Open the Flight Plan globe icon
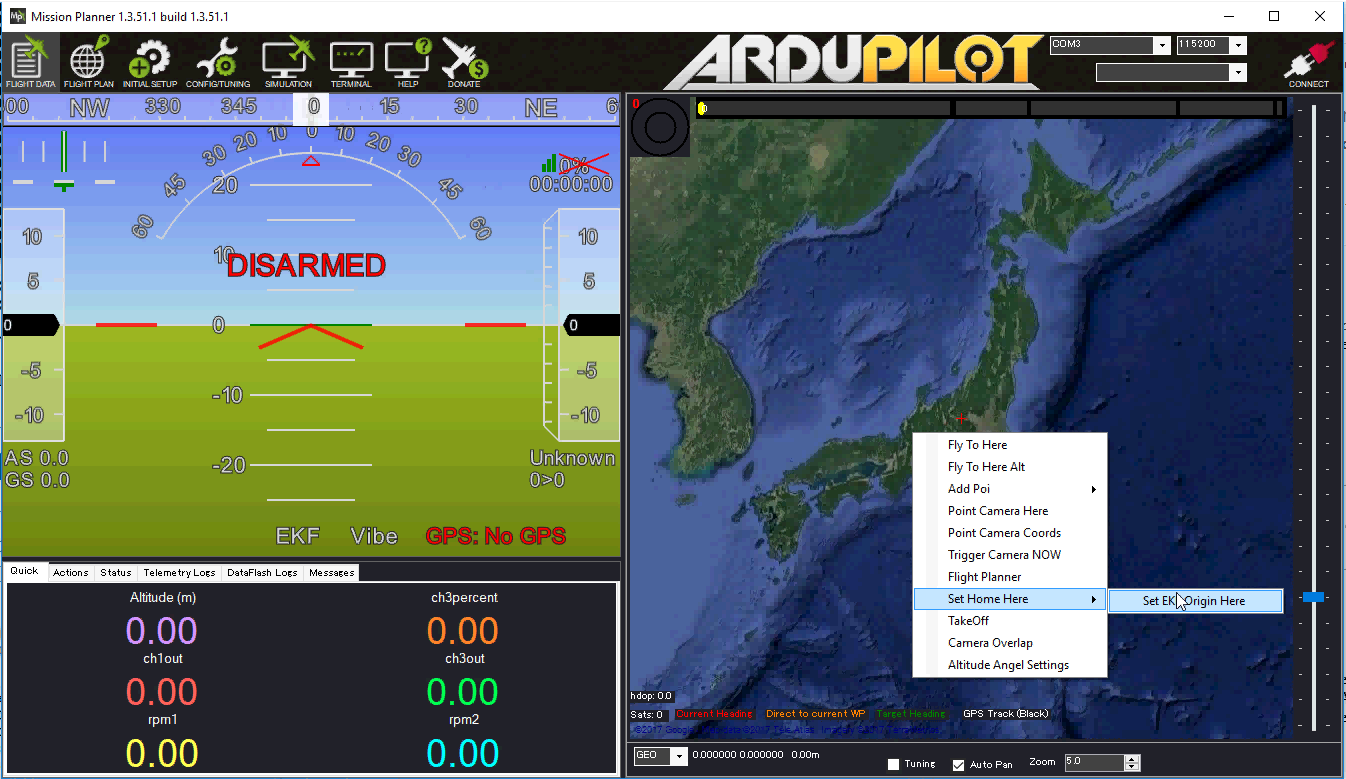 [88, 60]
